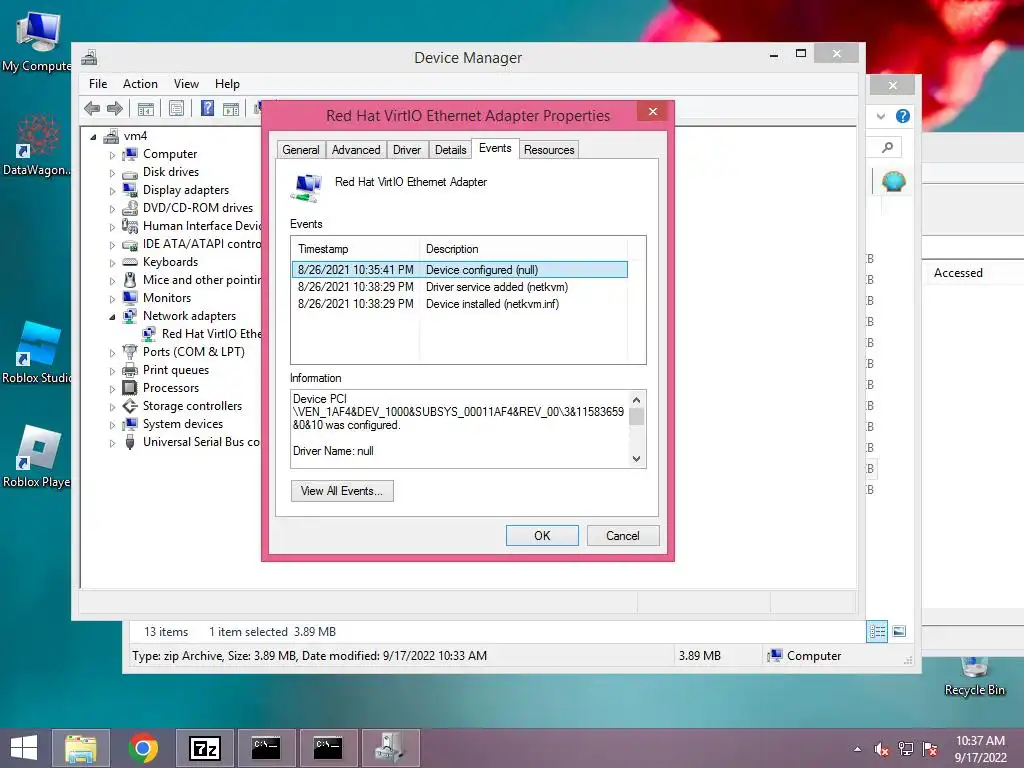Open the View menu
The image size is (1024, 768).
click(186, 84)
